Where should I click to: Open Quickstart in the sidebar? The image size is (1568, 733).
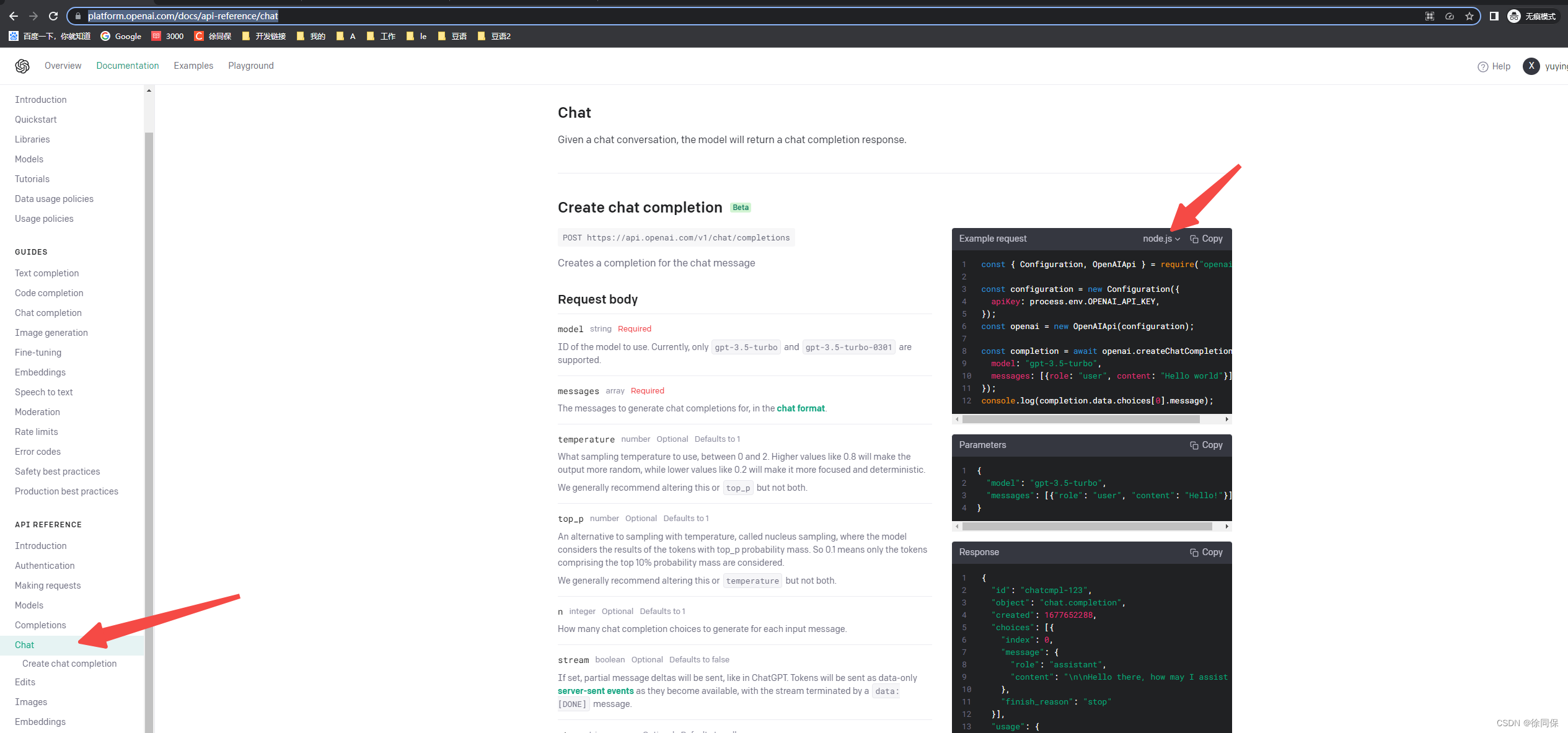pos(36,120)
